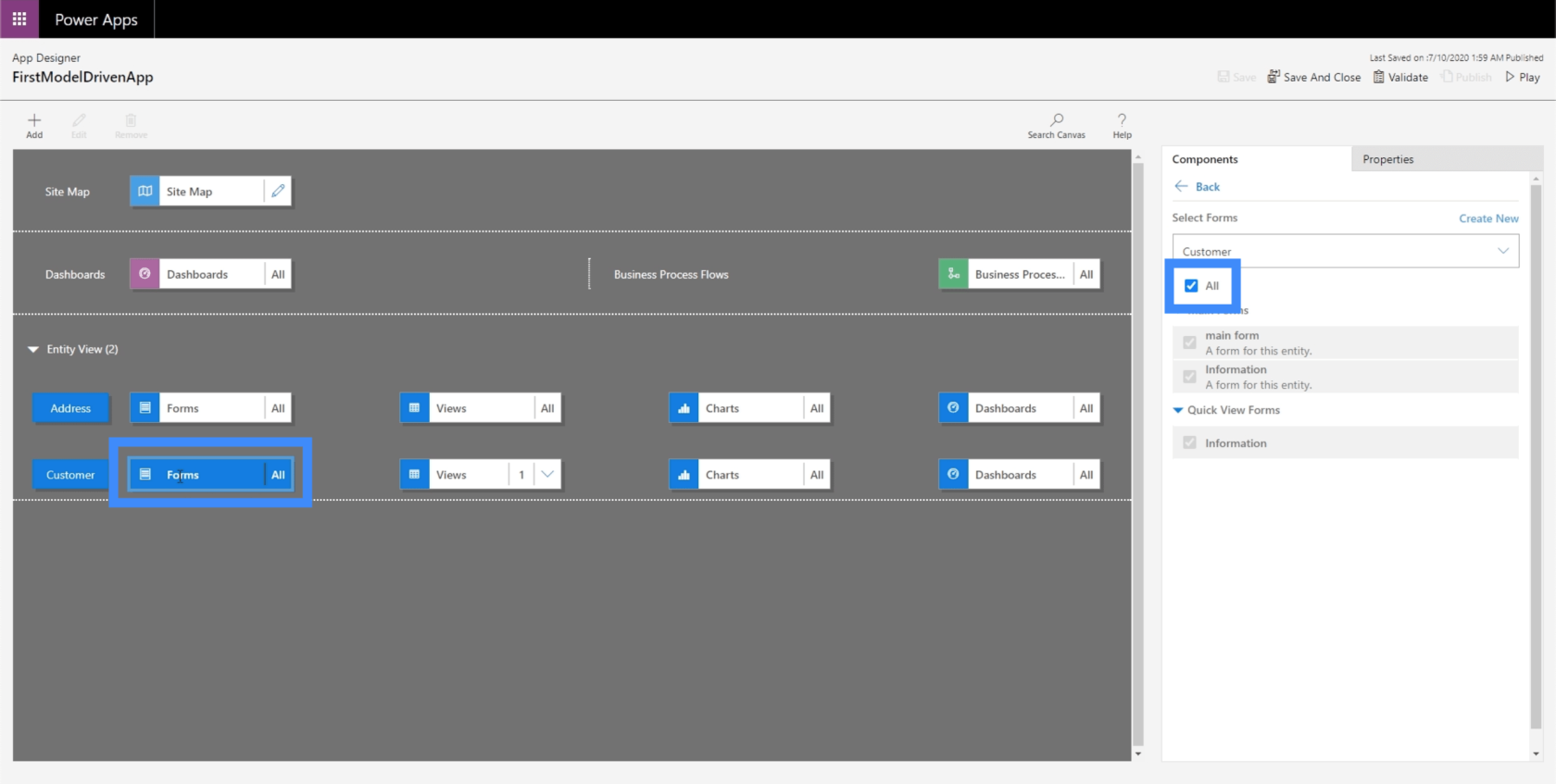The width and height of the screenshot is (1556, 784).
Task: Click Components panel scrollbar down arrow
Action: click(1537, 754)
